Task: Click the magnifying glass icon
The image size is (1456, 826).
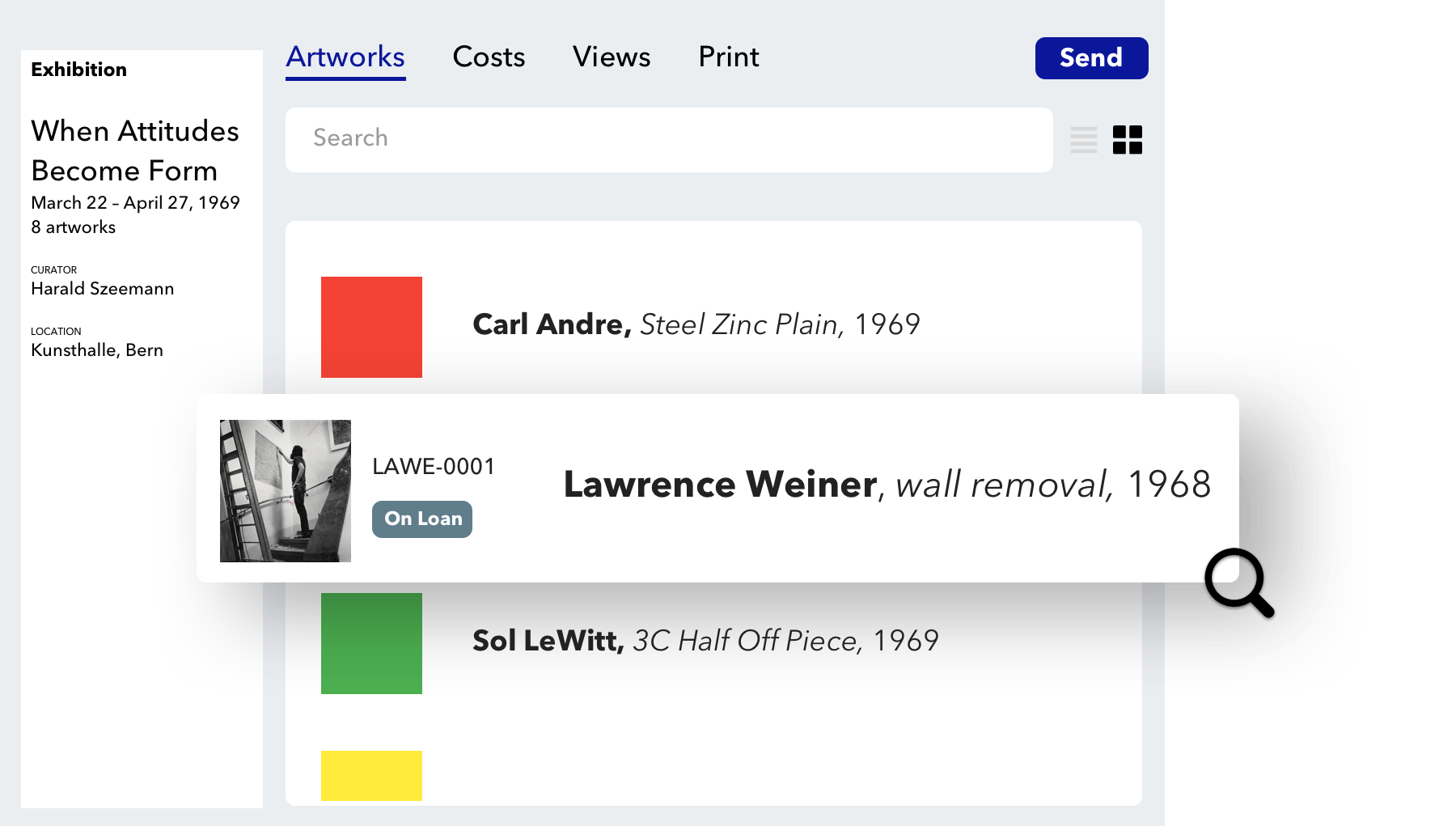Action: point(1239,583)
